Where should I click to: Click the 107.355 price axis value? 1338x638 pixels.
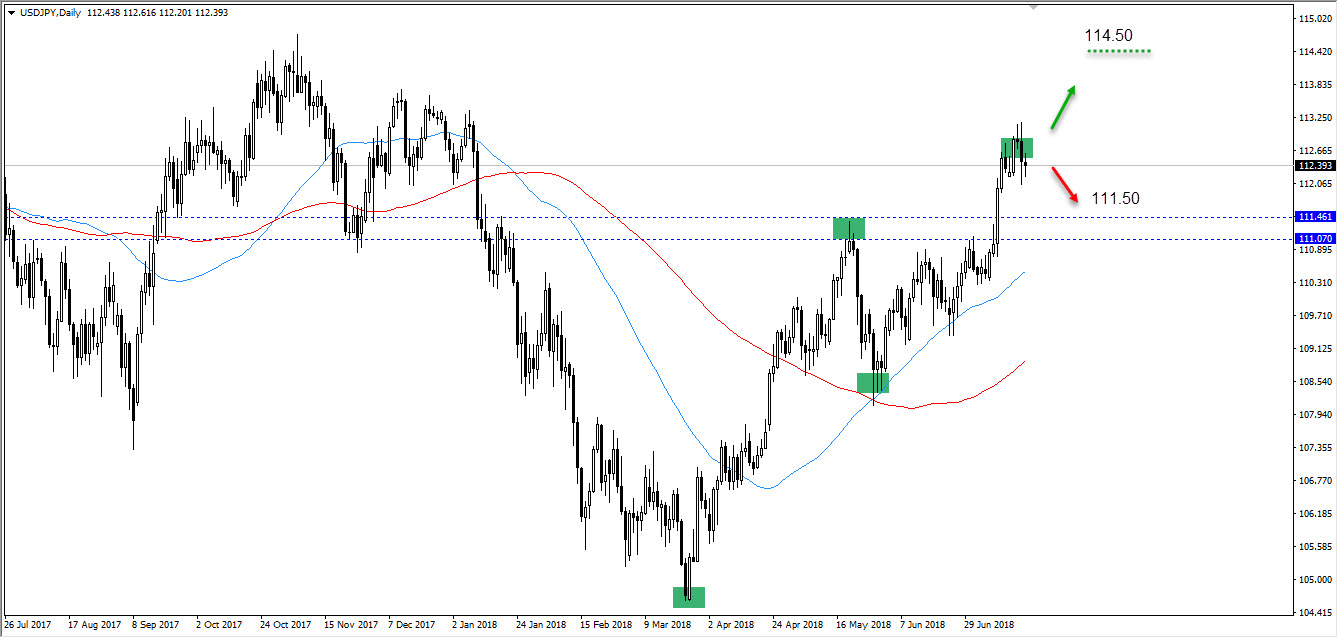(1313, 448)
